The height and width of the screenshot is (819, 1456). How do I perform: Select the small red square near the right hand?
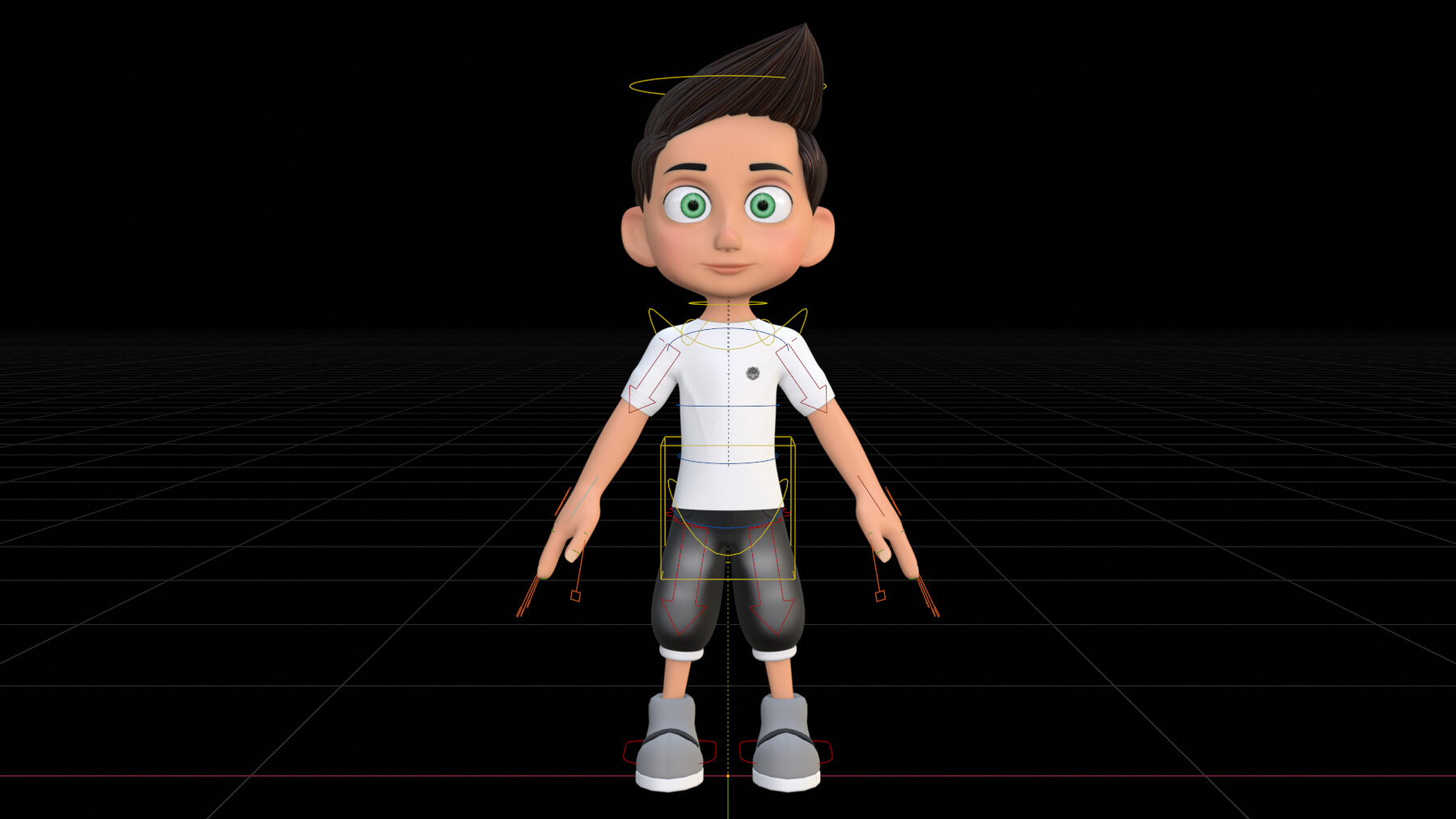(882, 596)
